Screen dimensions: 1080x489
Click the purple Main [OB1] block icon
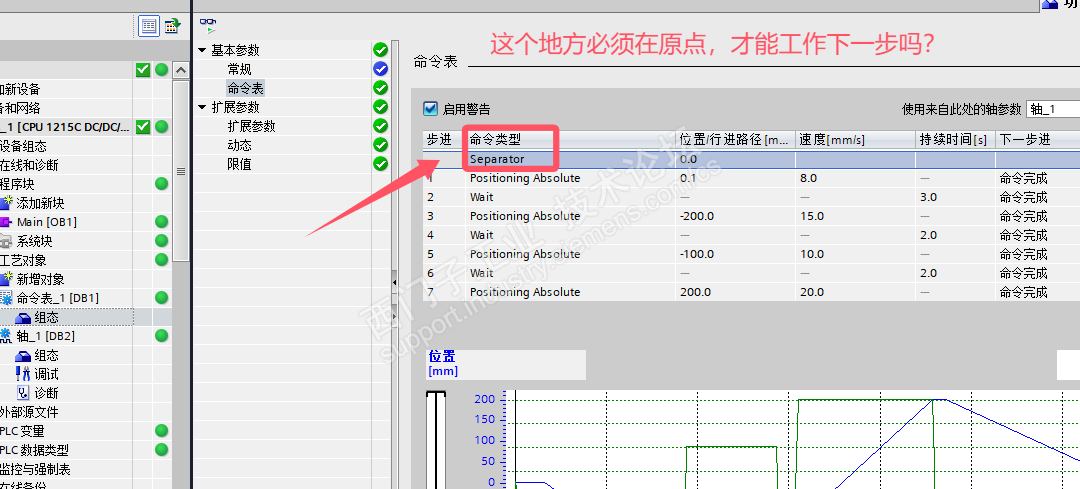click(x=6, y=222)
